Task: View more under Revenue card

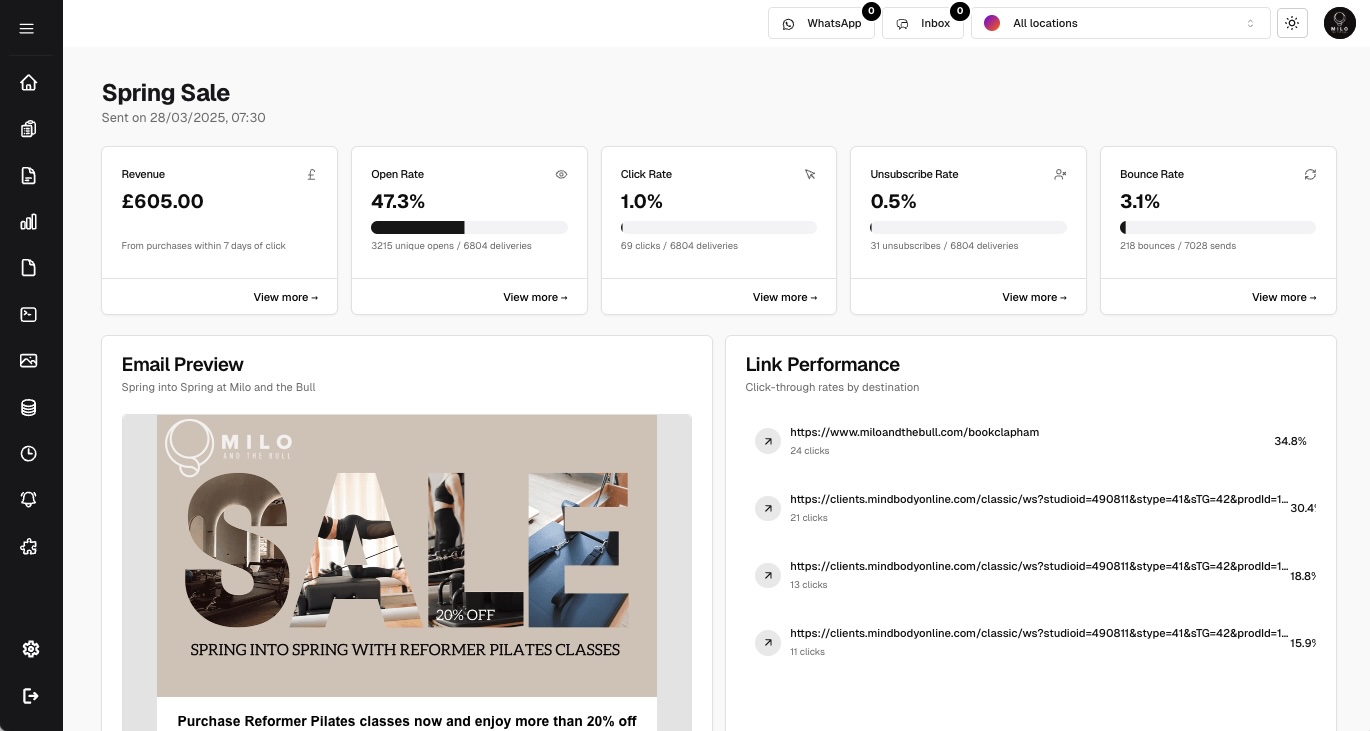Action: (285, 297)
